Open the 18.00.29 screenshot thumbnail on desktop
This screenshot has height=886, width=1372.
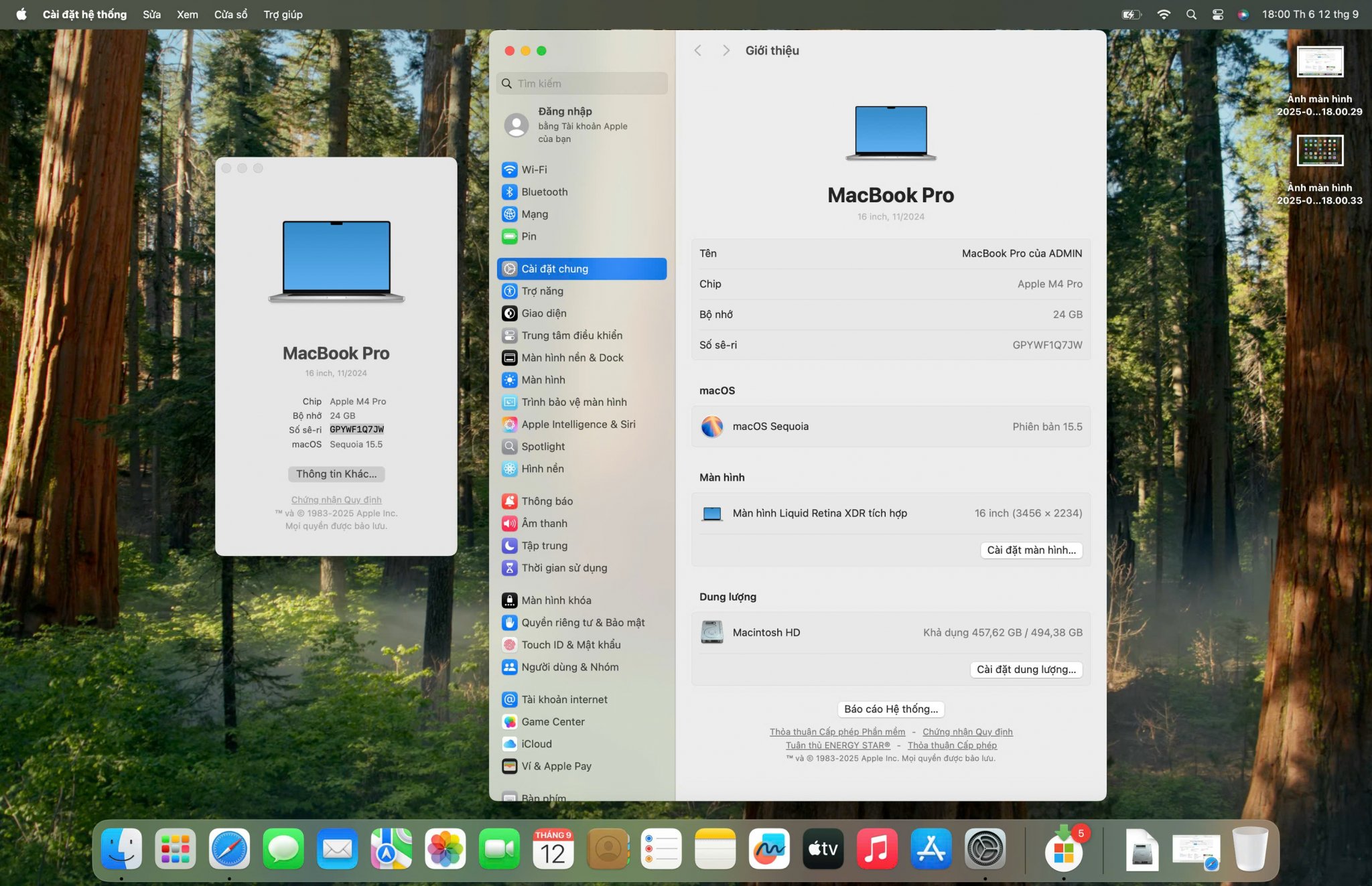click(x=1319, y=63)
